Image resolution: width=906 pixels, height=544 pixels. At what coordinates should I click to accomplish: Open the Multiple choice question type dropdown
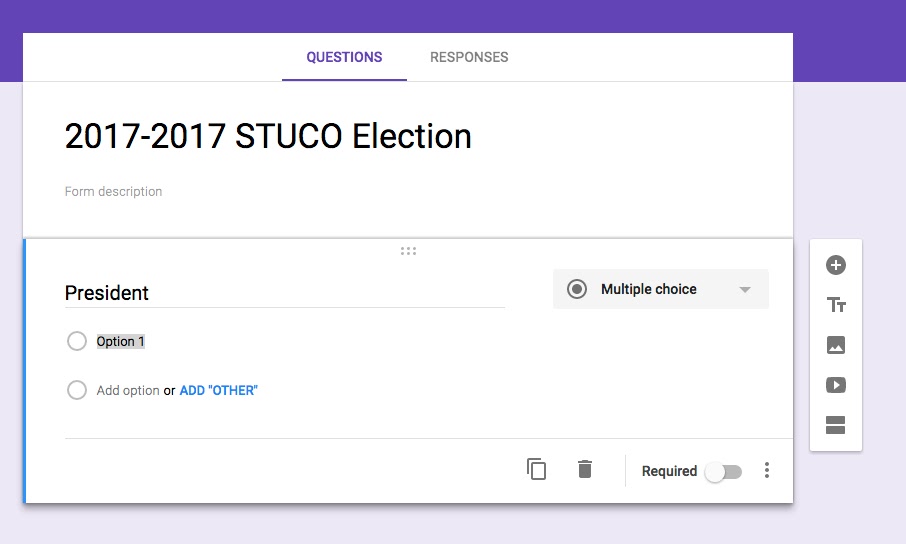point(660,289)
